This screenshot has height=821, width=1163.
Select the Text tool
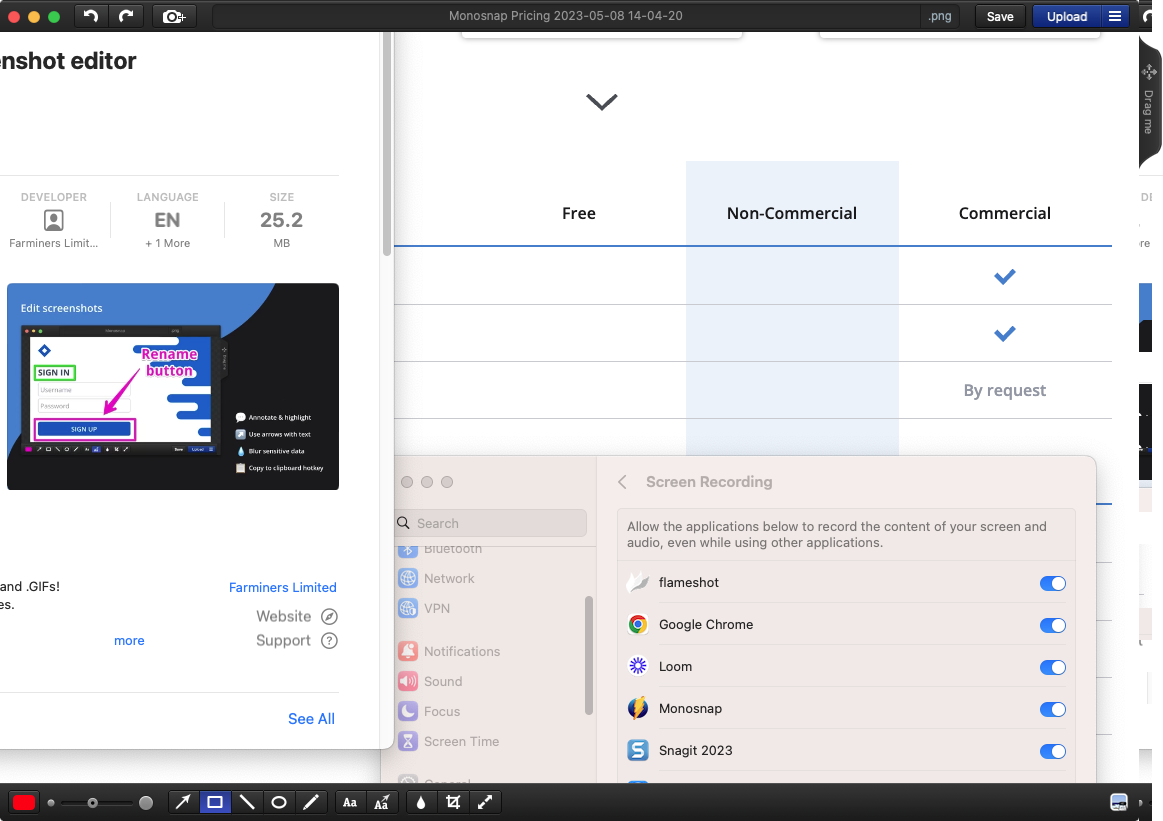point(350,802)
